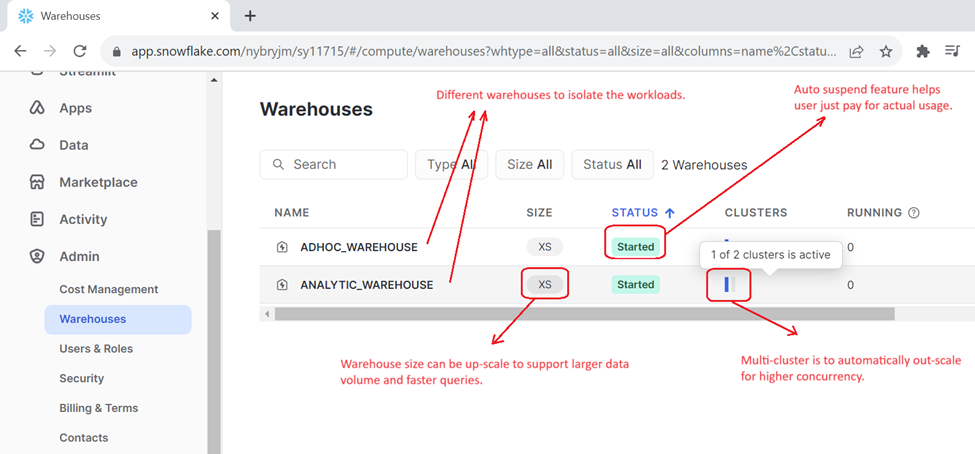This screenshot has height=454, width=975.
Task: Click the Activity list icon
Action: (37, 219)
